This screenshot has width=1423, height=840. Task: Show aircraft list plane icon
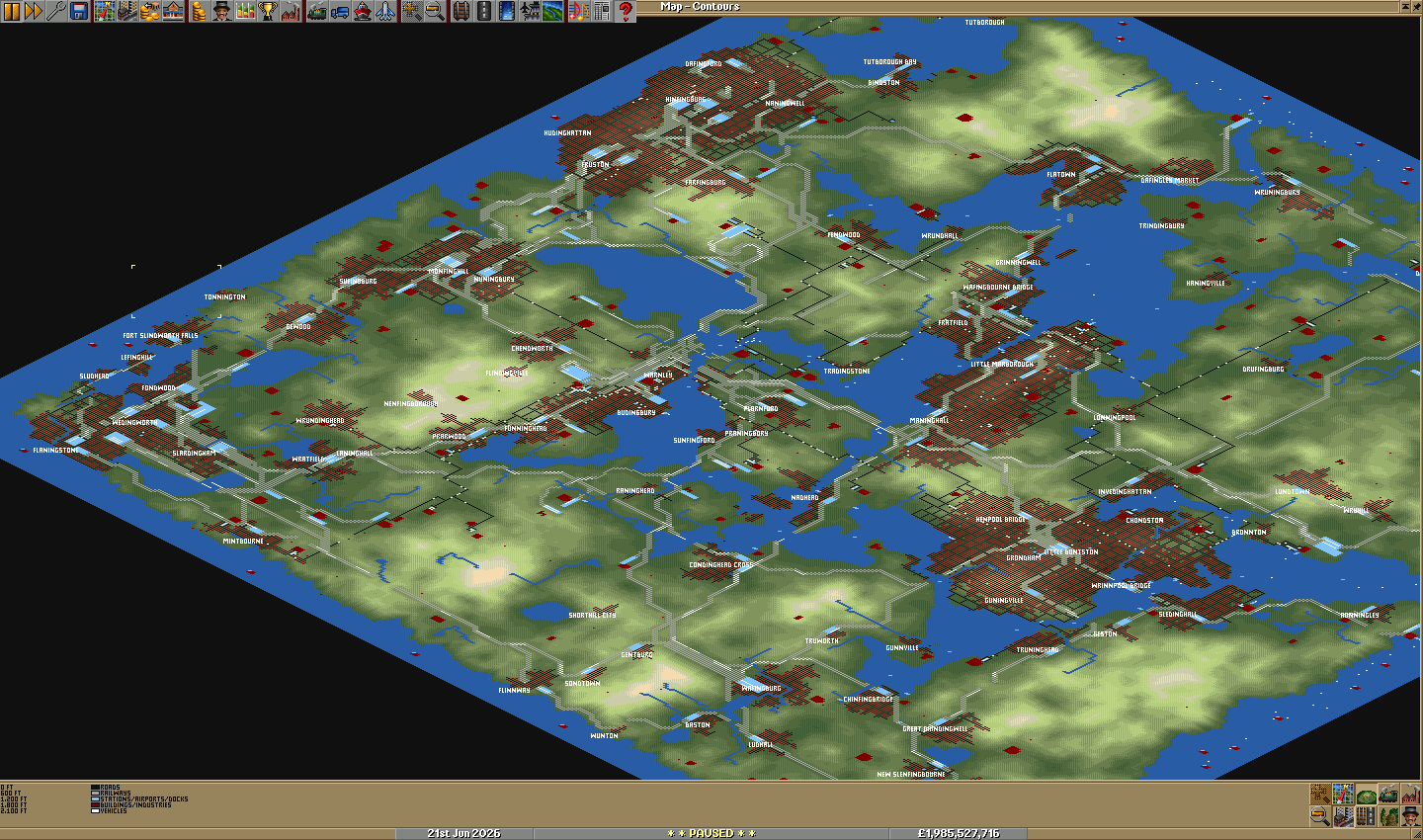(x=385, y=11)
